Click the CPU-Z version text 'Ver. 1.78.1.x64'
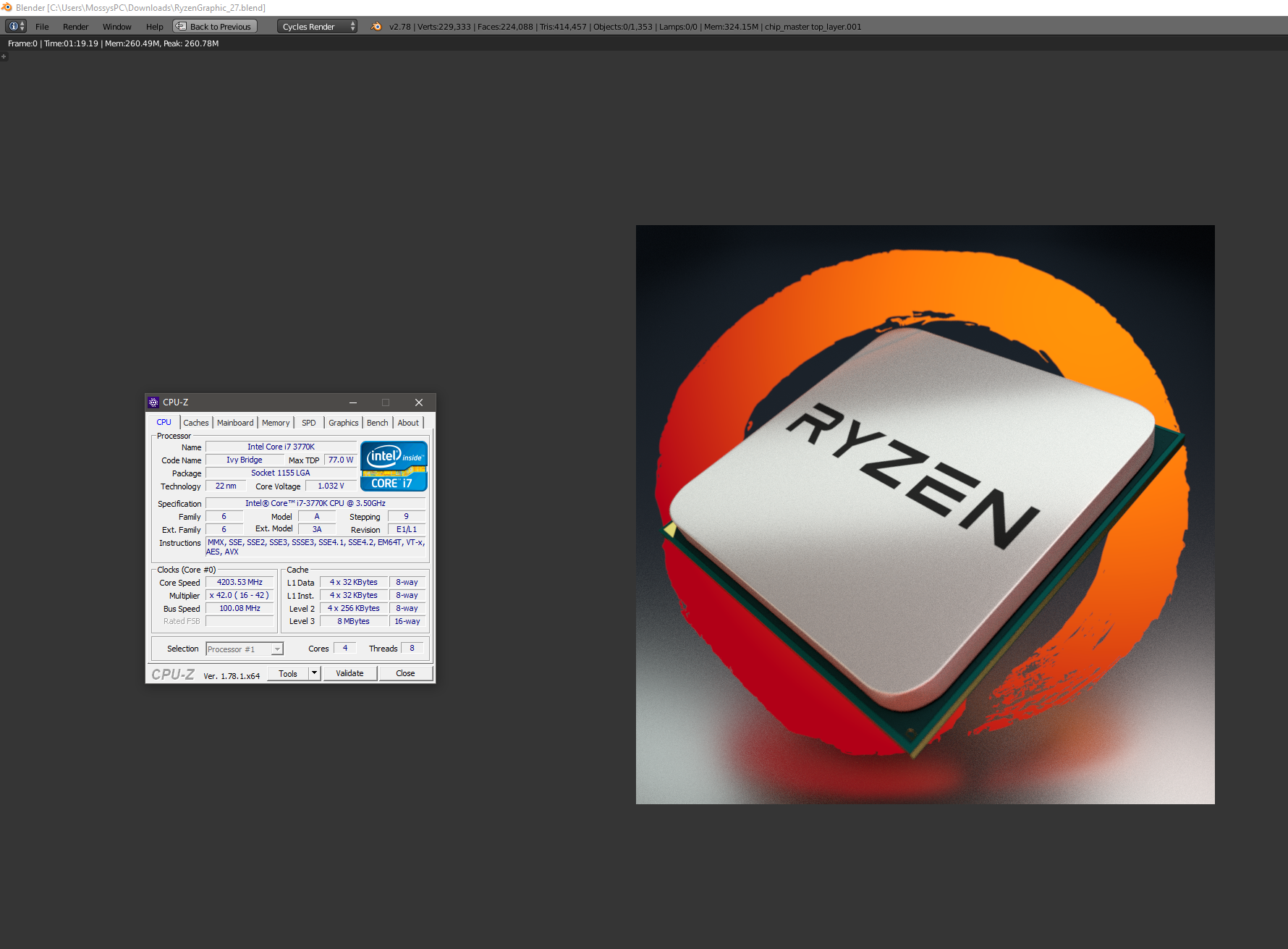Viewport: 1288px width, 949px height. [232, 676]
